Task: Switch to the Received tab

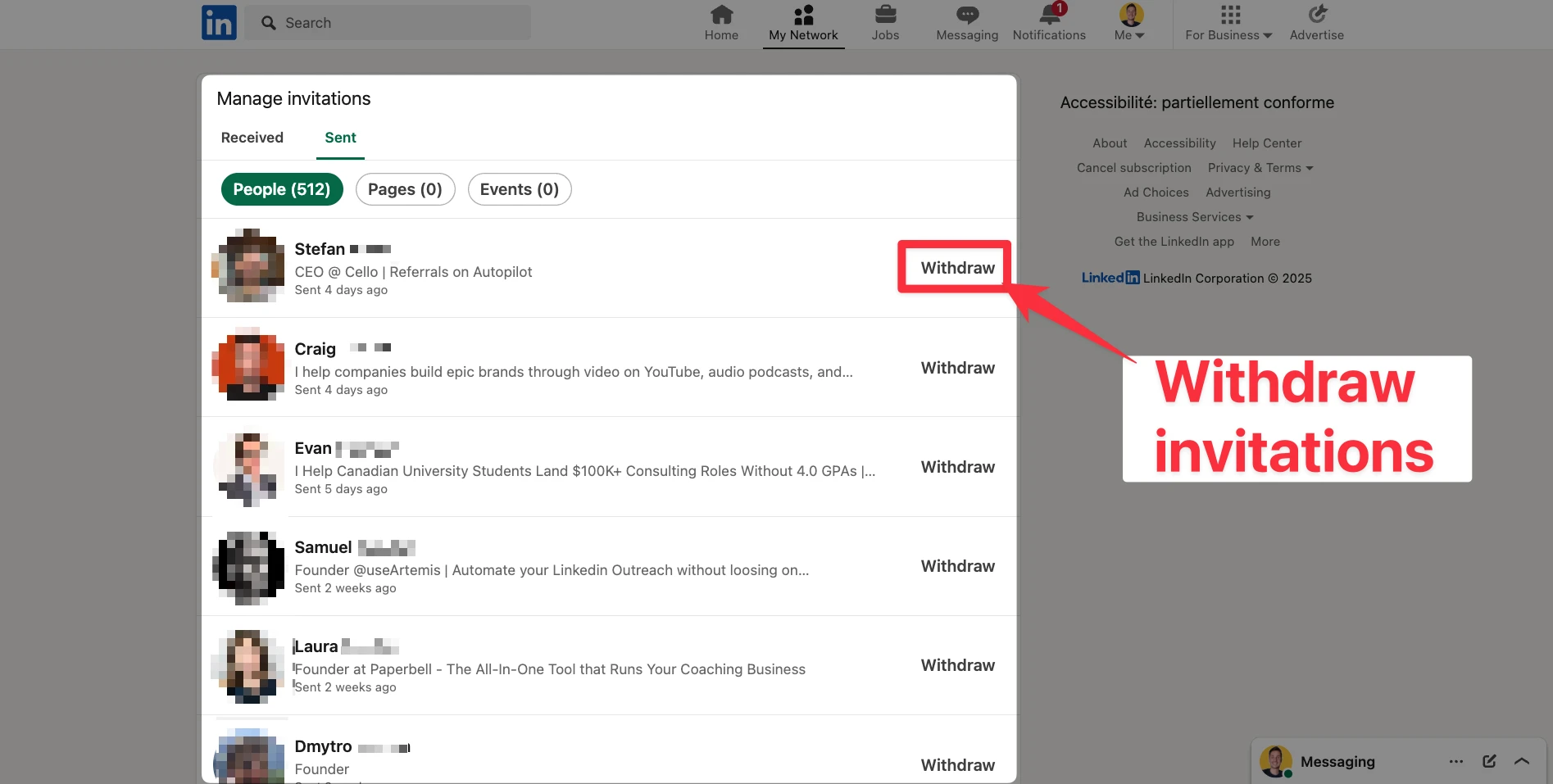Action: tap(252, 138)
